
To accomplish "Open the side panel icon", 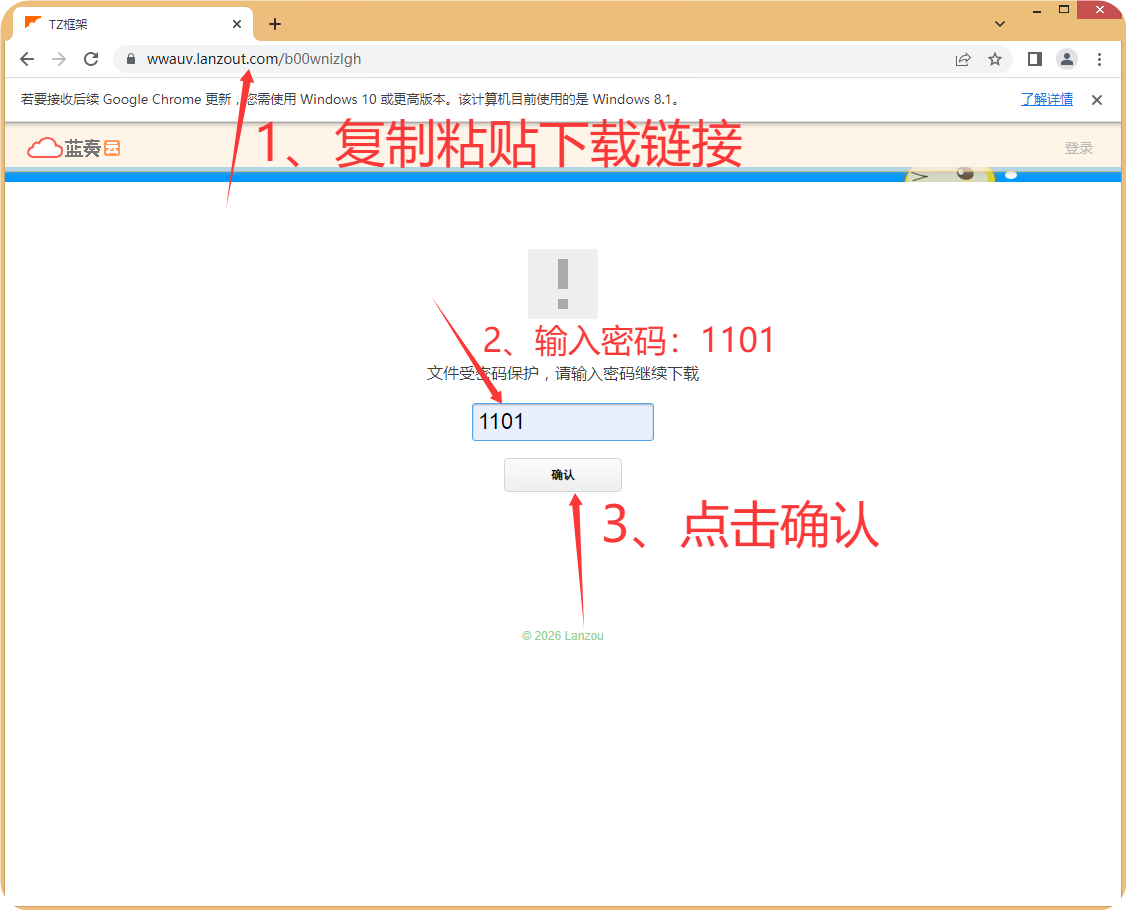I will point(1035,59).
